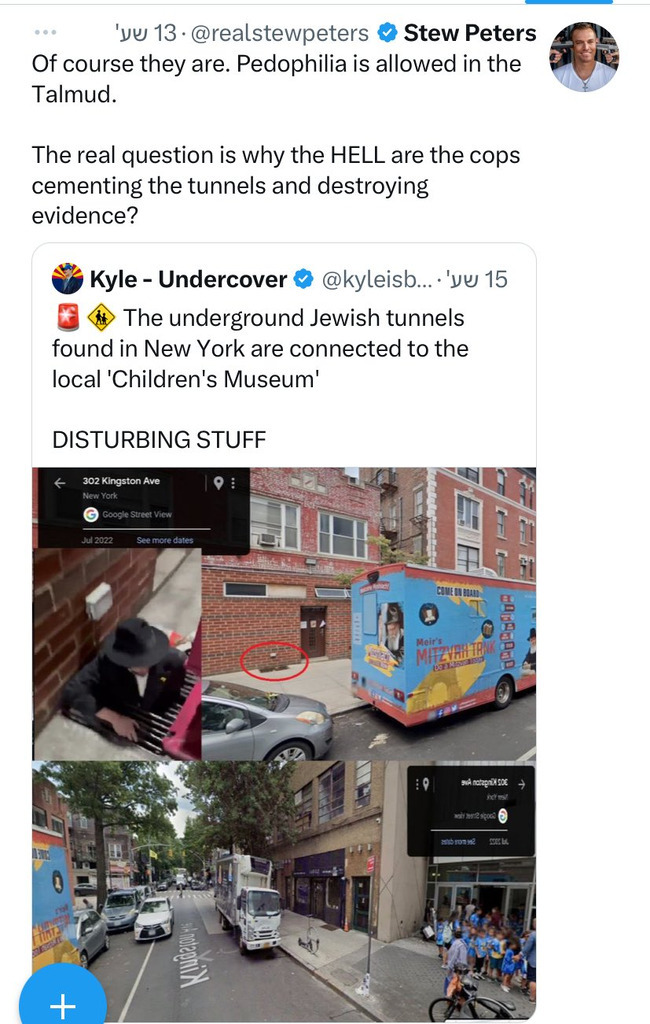Open the @kyleisb... handle in quoted tweet
Screen dimensions: 650x1024
[x=378, y=279]
